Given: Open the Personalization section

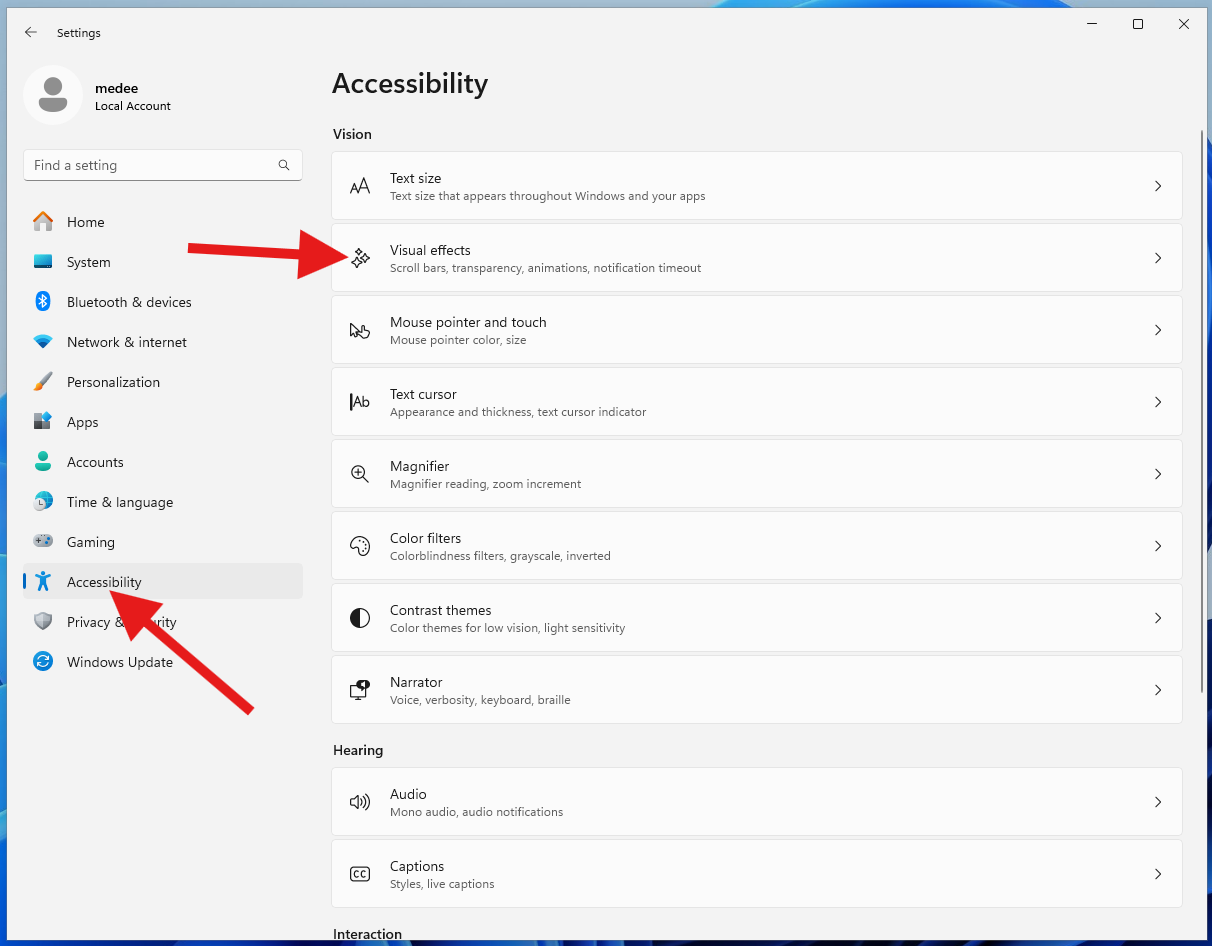Looking at the screenshot, I should [113, 382].
